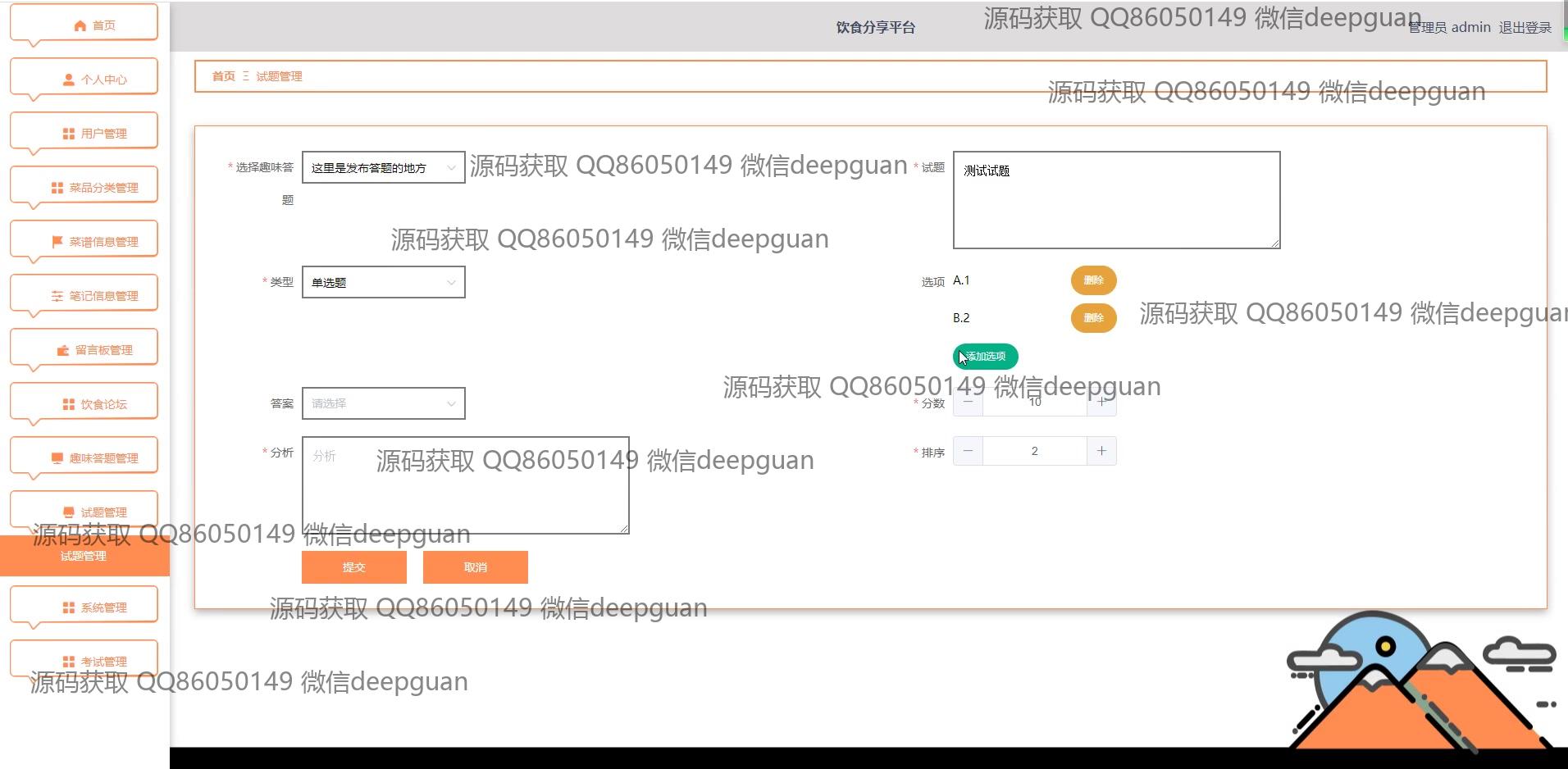
Task: Click the 菜谱信息管理 flag icon
Action: point(57,242)
